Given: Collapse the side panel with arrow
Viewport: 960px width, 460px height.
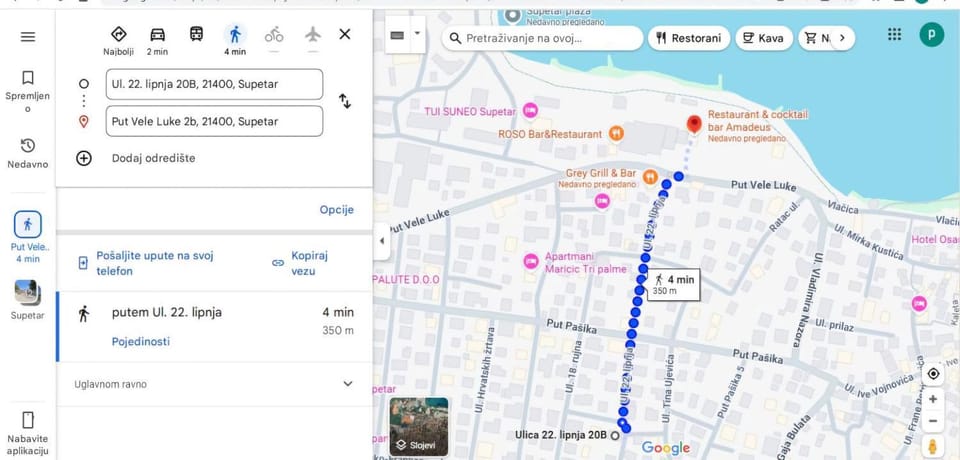Looking at the screenshot, I should (381, 241).
